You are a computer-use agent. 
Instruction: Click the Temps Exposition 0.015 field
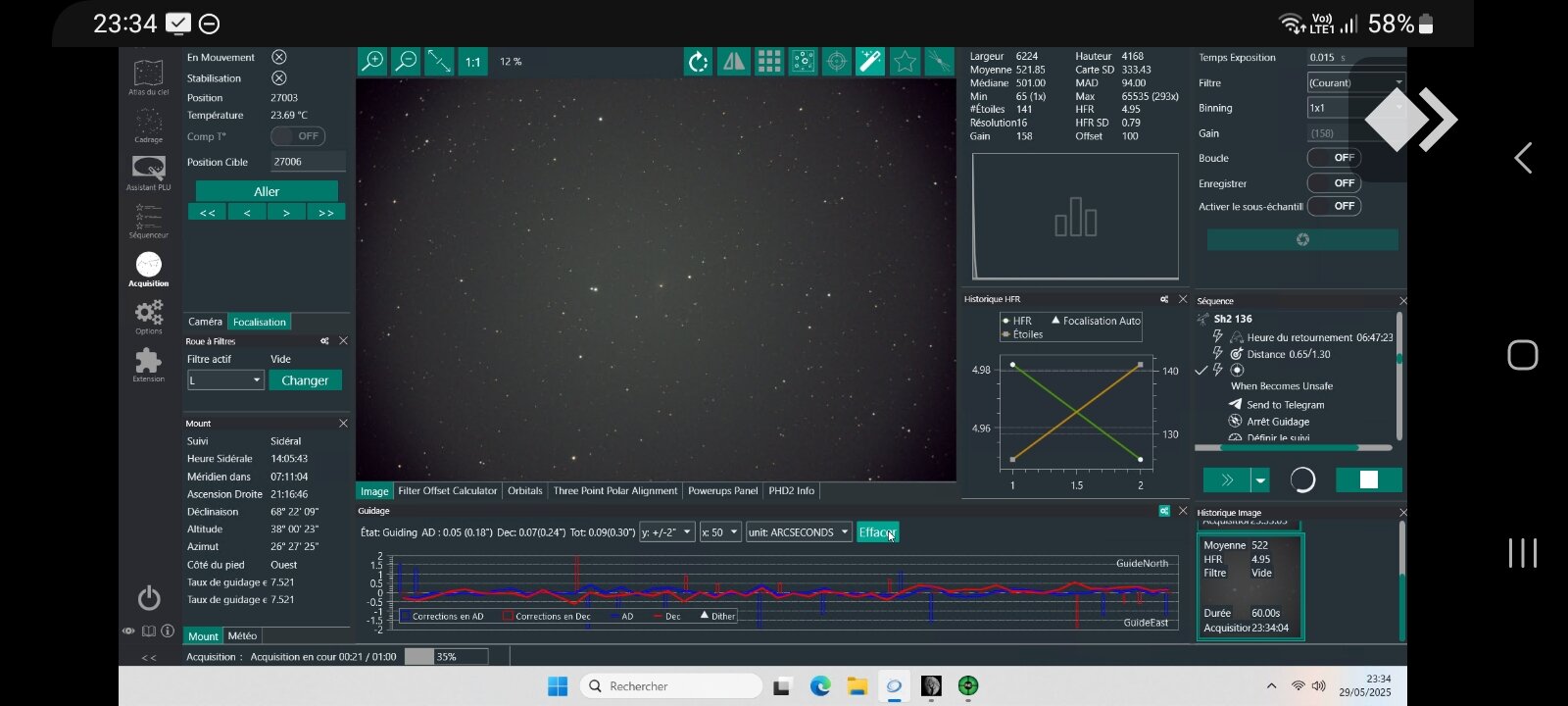pyautogui.click(x=1356, y=58)
